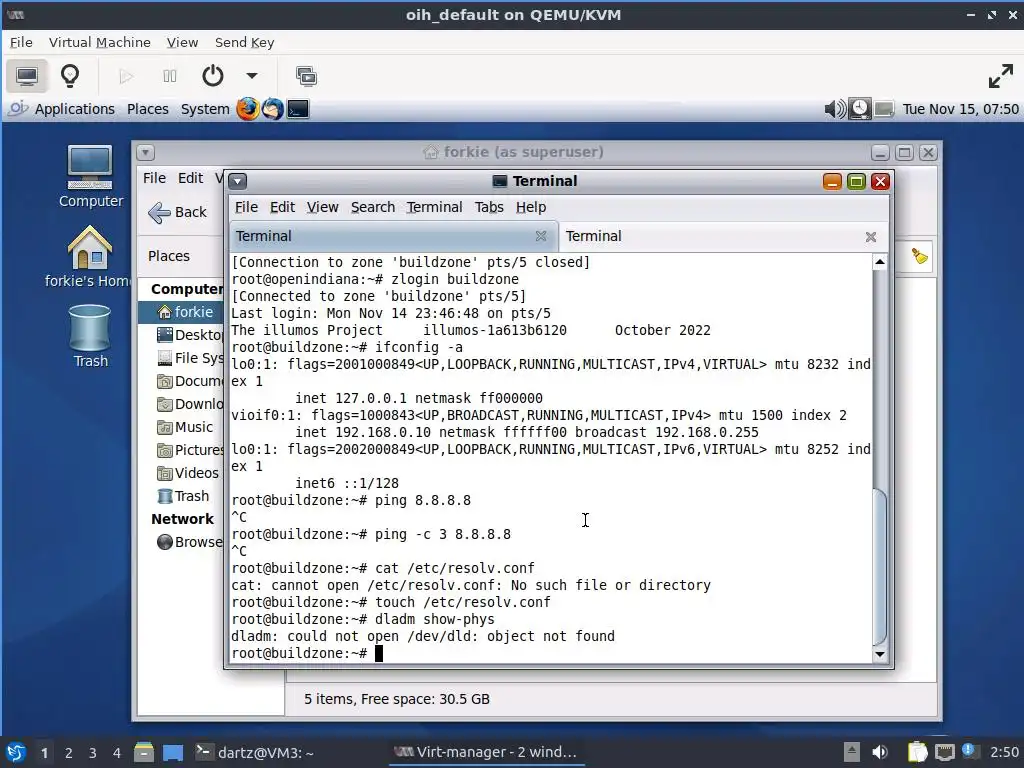Launch terminal from guest panel
1024x768 pixels.
pyautogui.click(x=298, y=109)
